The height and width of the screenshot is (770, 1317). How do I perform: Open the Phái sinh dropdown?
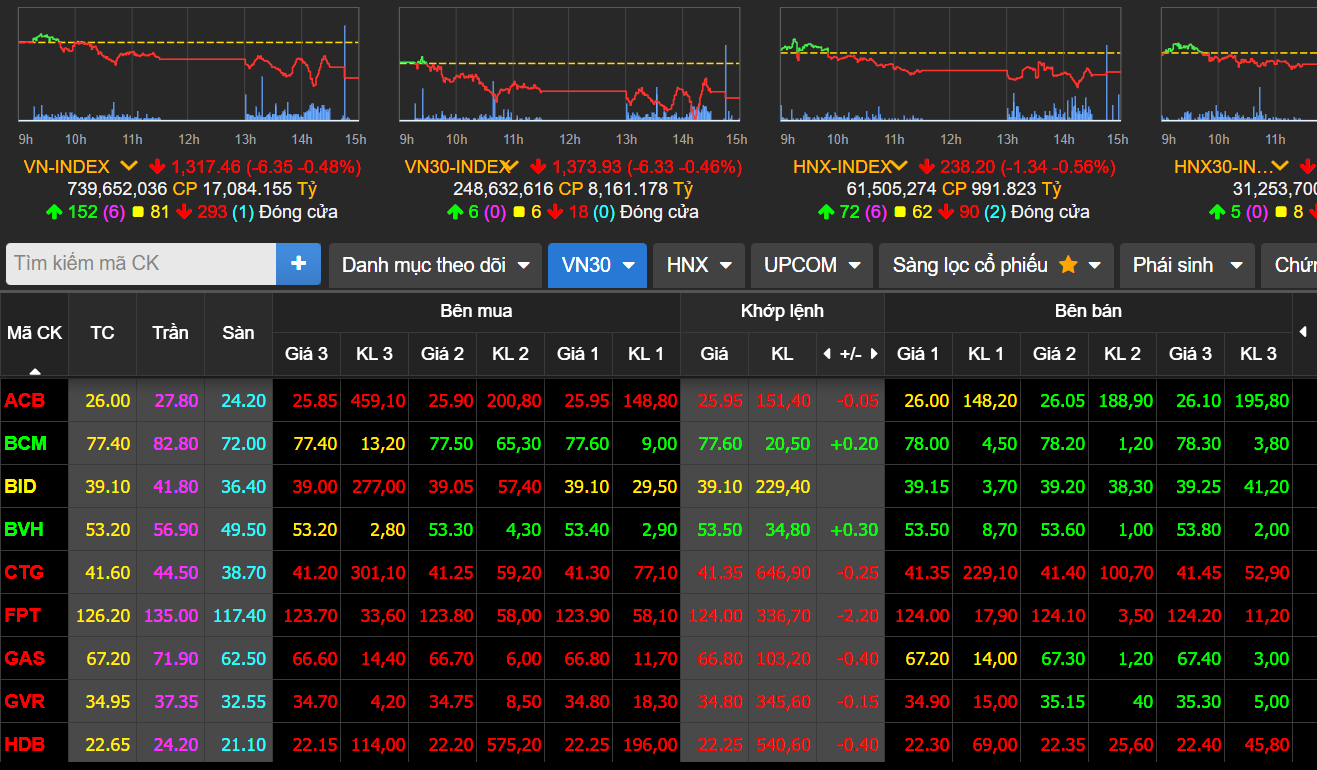1186,265
